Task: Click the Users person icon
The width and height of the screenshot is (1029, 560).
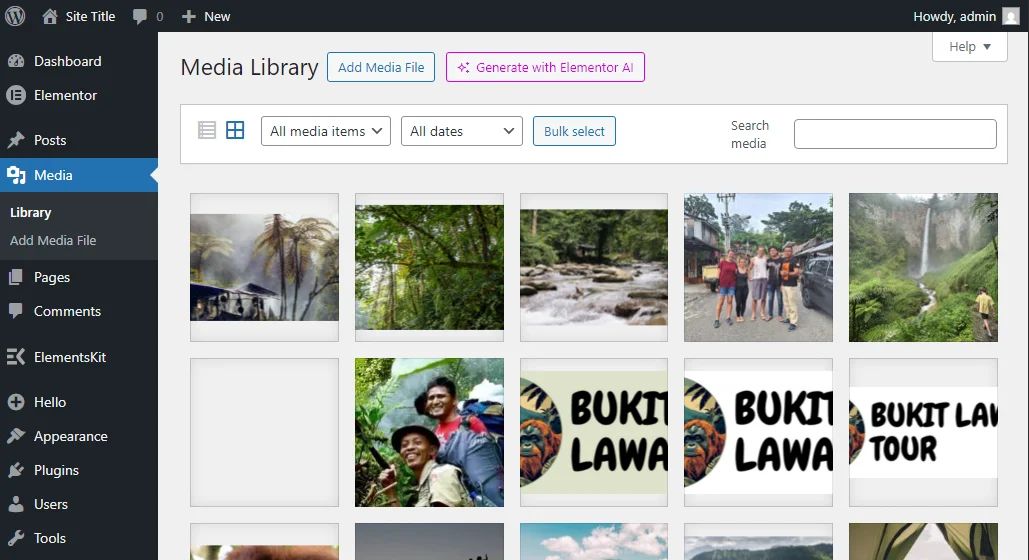Action: [x=16, y=504]
